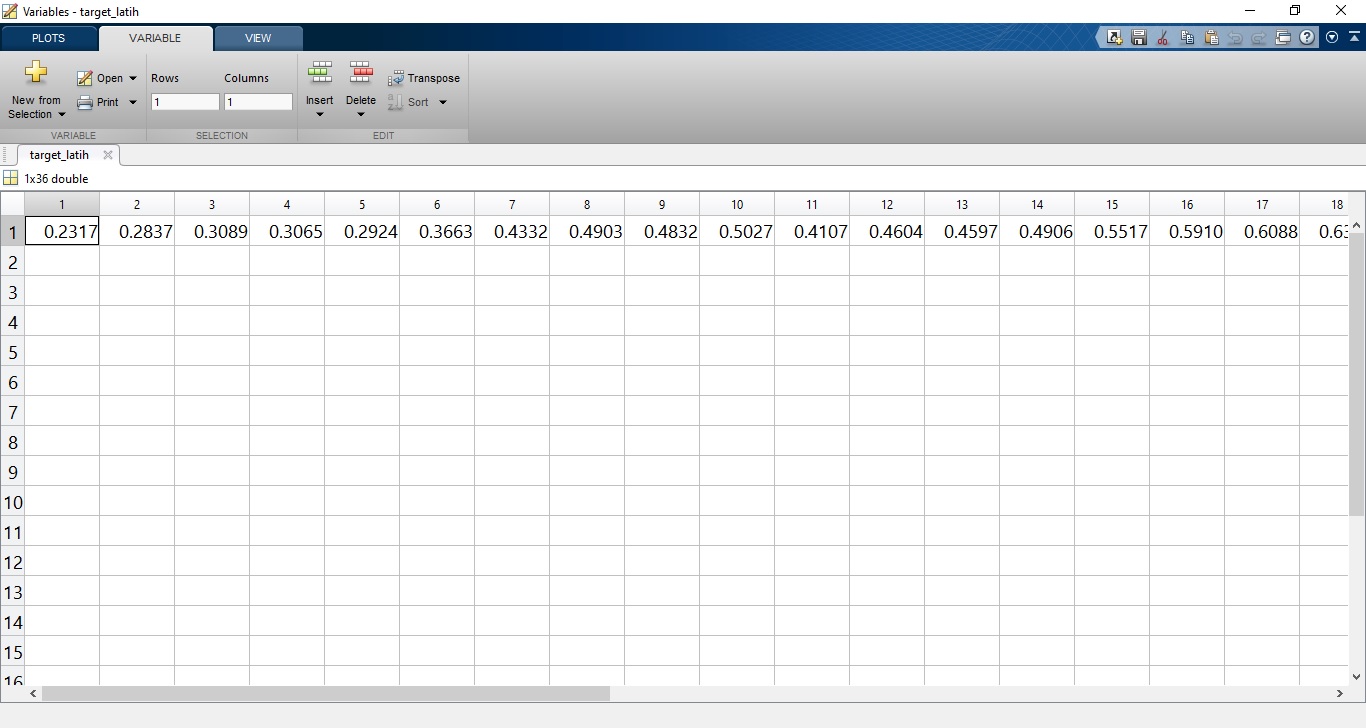This screenshot has height=728, width=1366.
Task: Close the target_latih variable tab
Action: click(x=108, y=155)
